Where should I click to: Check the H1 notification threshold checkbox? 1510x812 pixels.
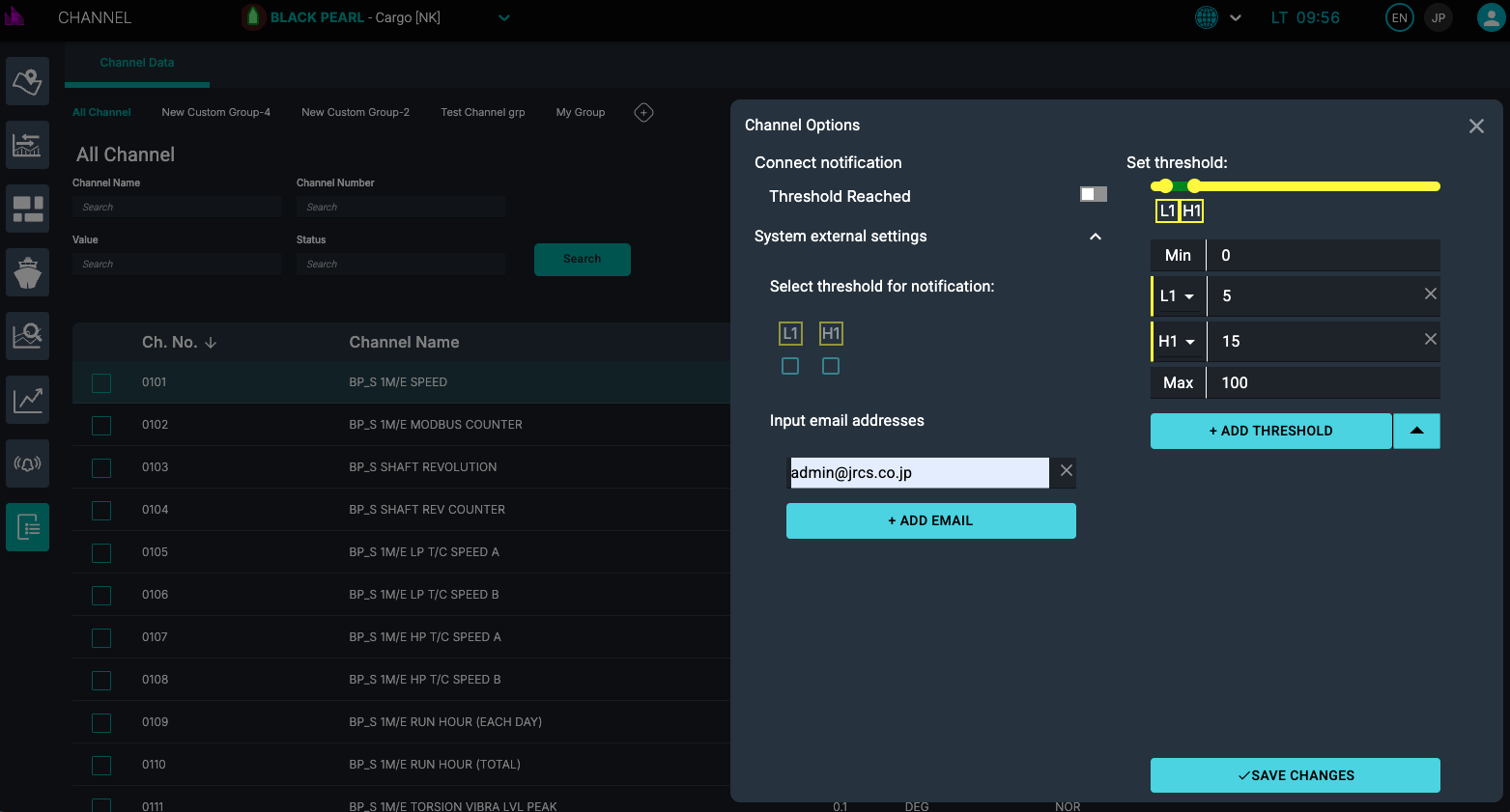[x=831, y=366]
